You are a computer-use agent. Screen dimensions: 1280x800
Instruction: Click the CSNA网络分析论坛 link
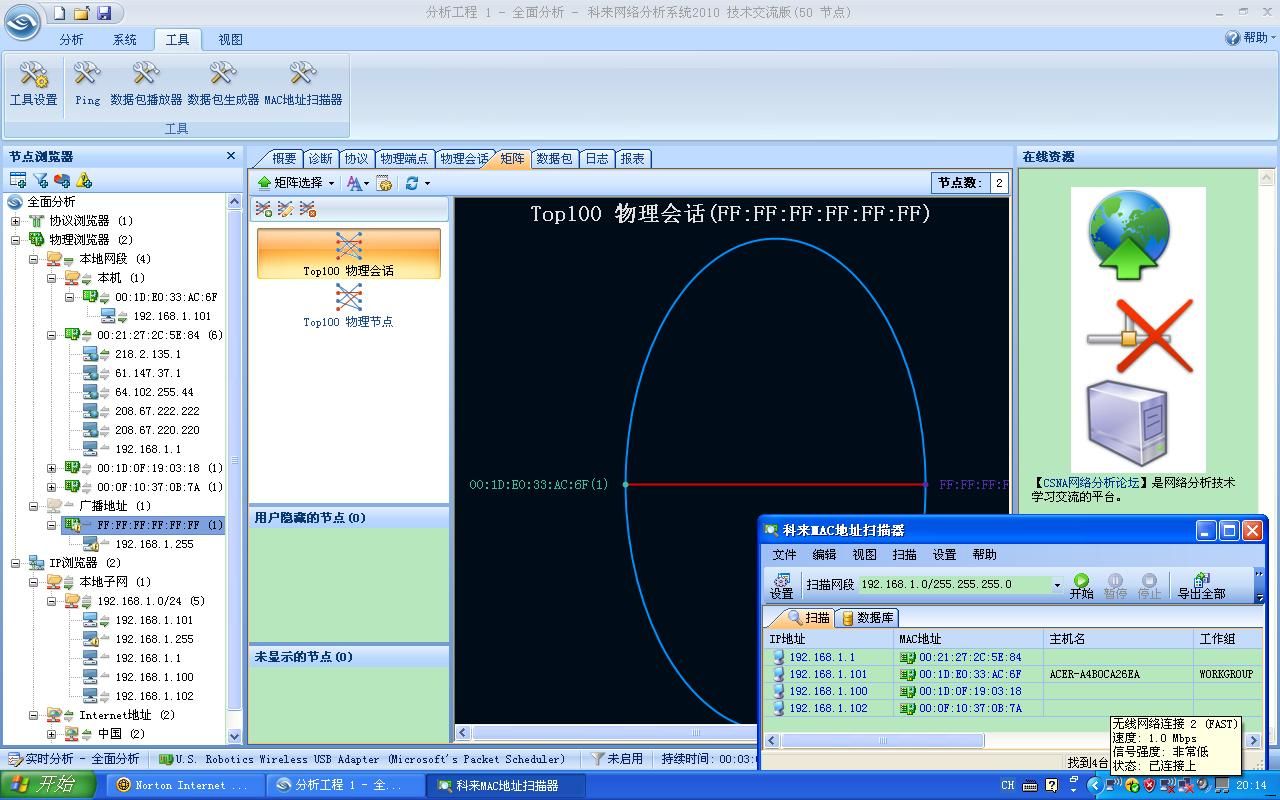pyautogui.click(x=1091, y=483)
